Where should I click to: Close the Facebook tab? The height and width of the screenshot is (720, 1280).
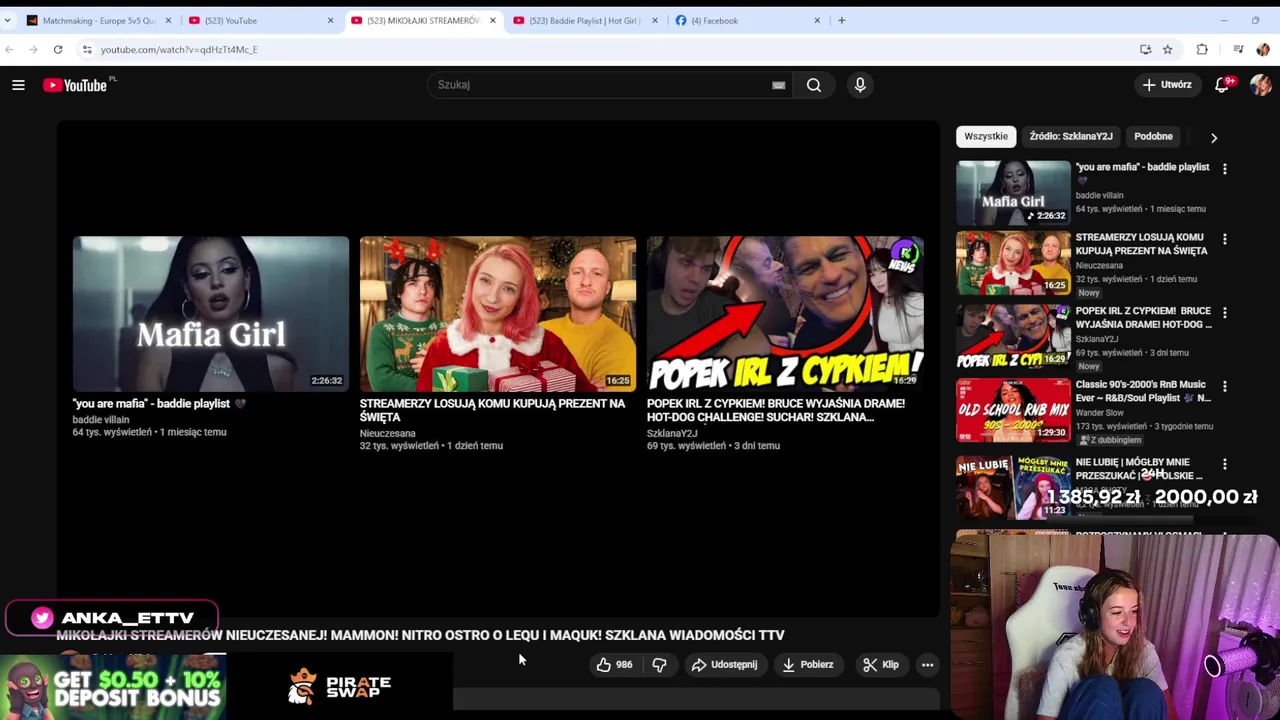(817, 20)
